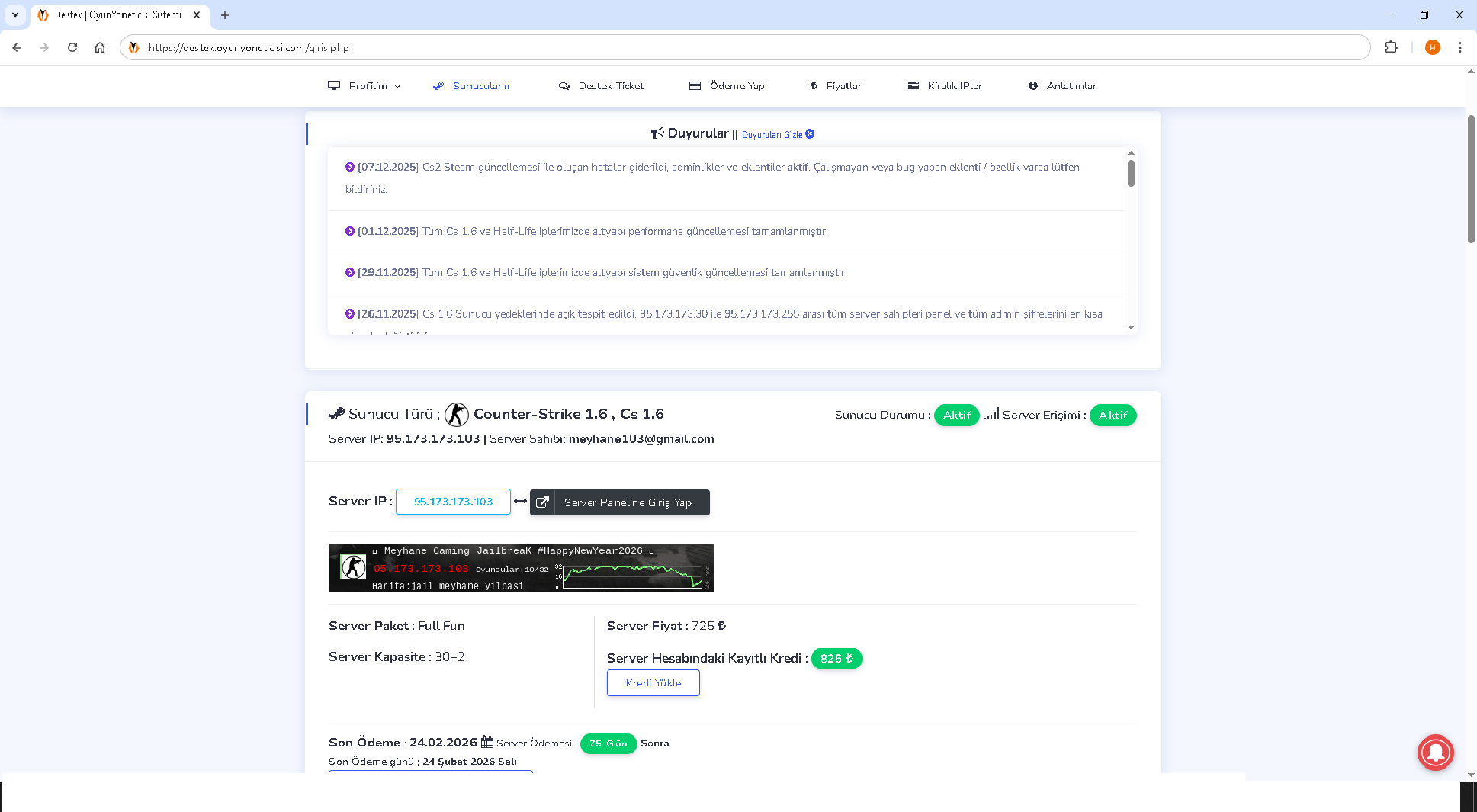This screenshot has height=812, width=1477.
Task: Click the calendar icon beside 24.02.2026
Action: 486,742
